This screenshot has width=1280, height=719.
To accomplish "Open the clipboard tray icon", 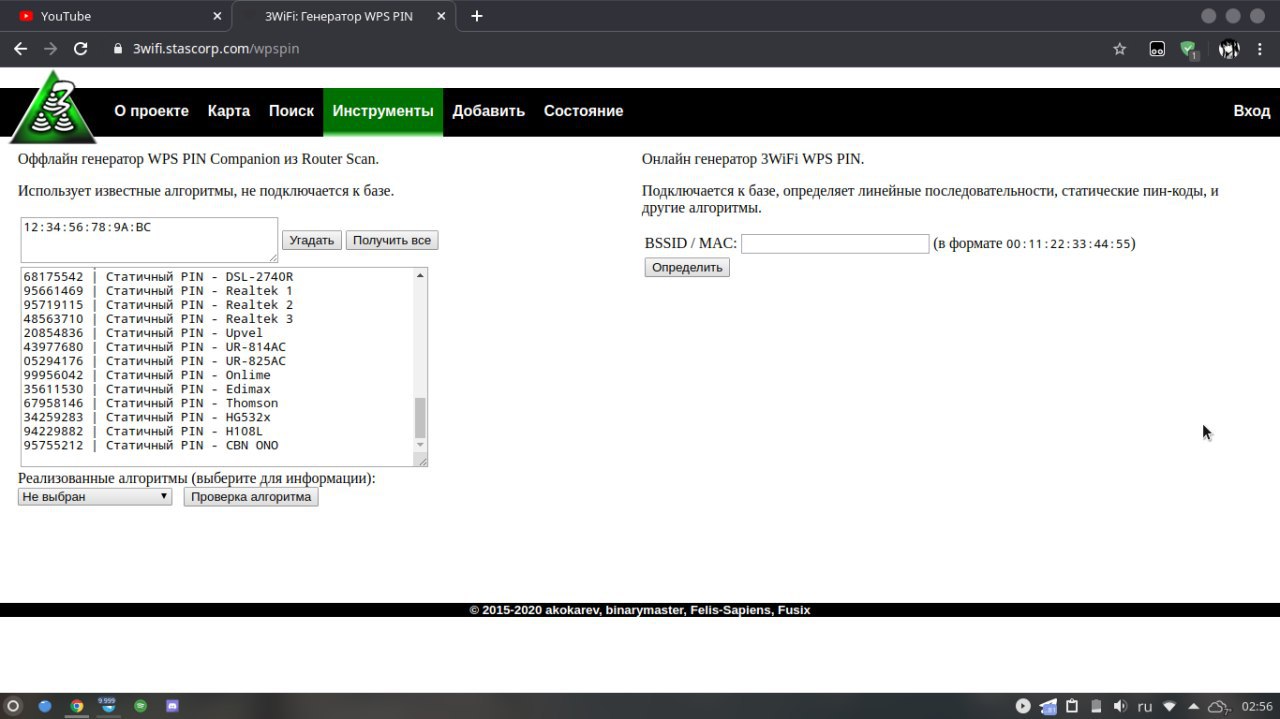I will point(1072,706).
